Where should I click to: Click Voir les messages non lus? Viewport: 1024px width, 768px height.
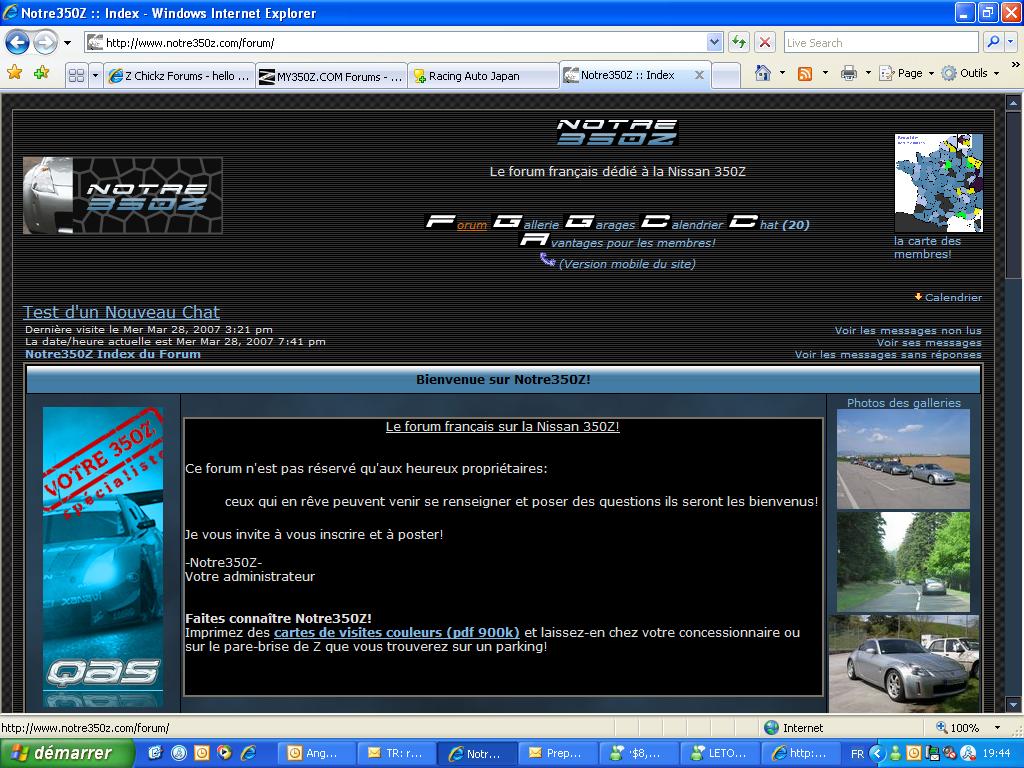coord(907,330)
